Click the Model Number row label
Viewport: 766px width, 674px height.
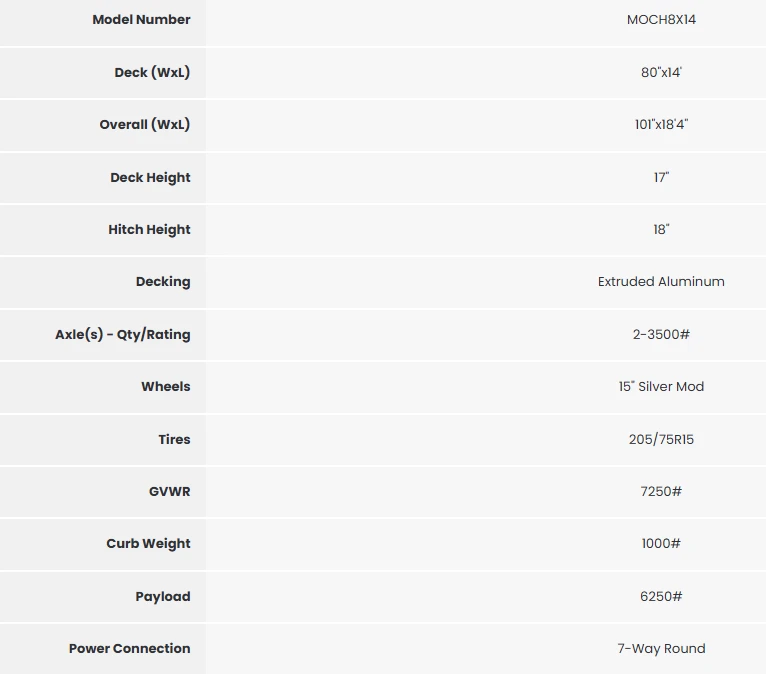tap(141, 20)
